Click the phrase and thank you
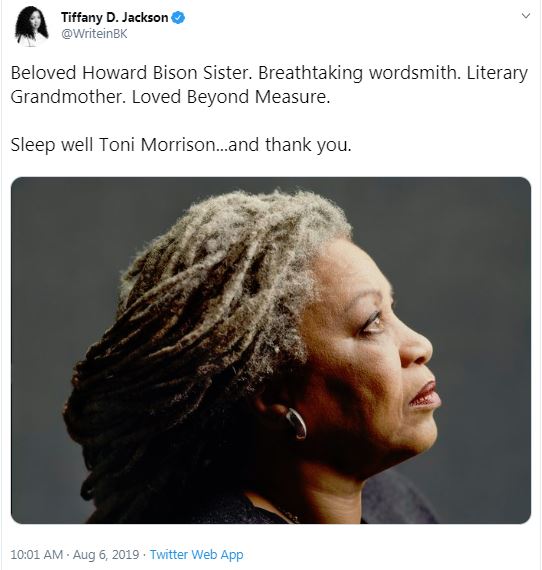542x570 pixels. tap(290, 145)
